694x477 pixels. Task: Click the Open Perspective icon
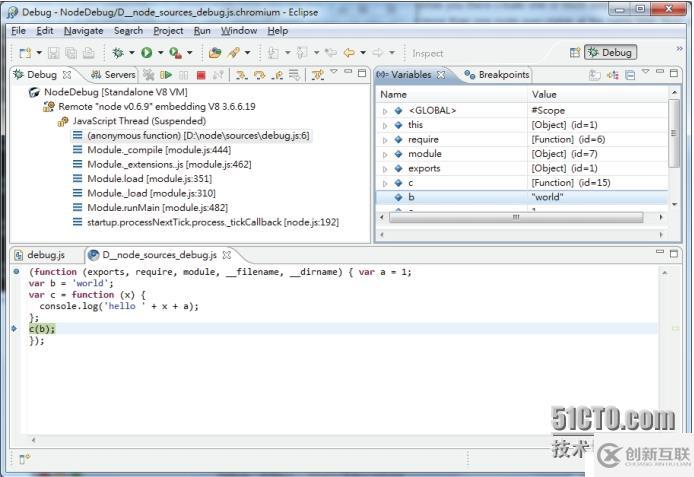pos(574,53)
